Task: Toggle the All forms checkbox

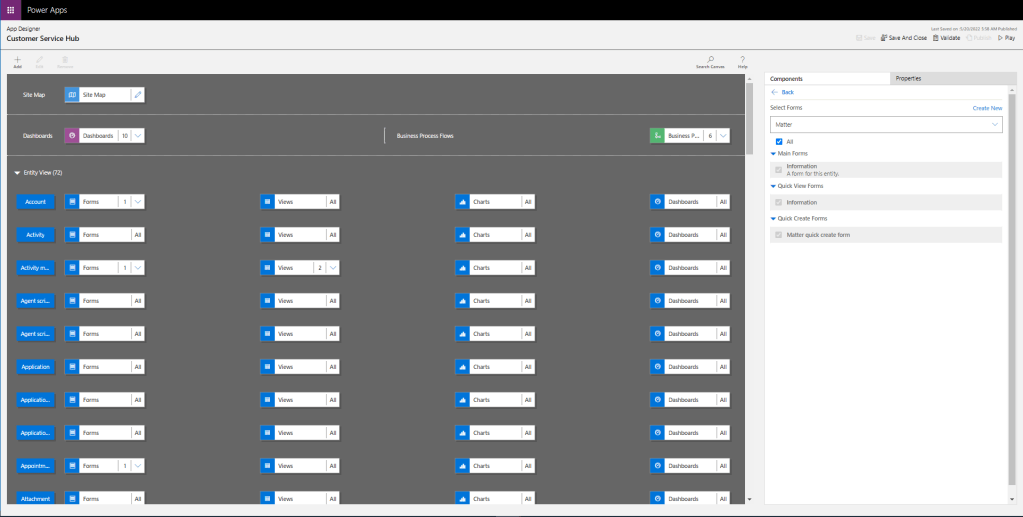Action: pyautogui.click(x=779, y=142)
